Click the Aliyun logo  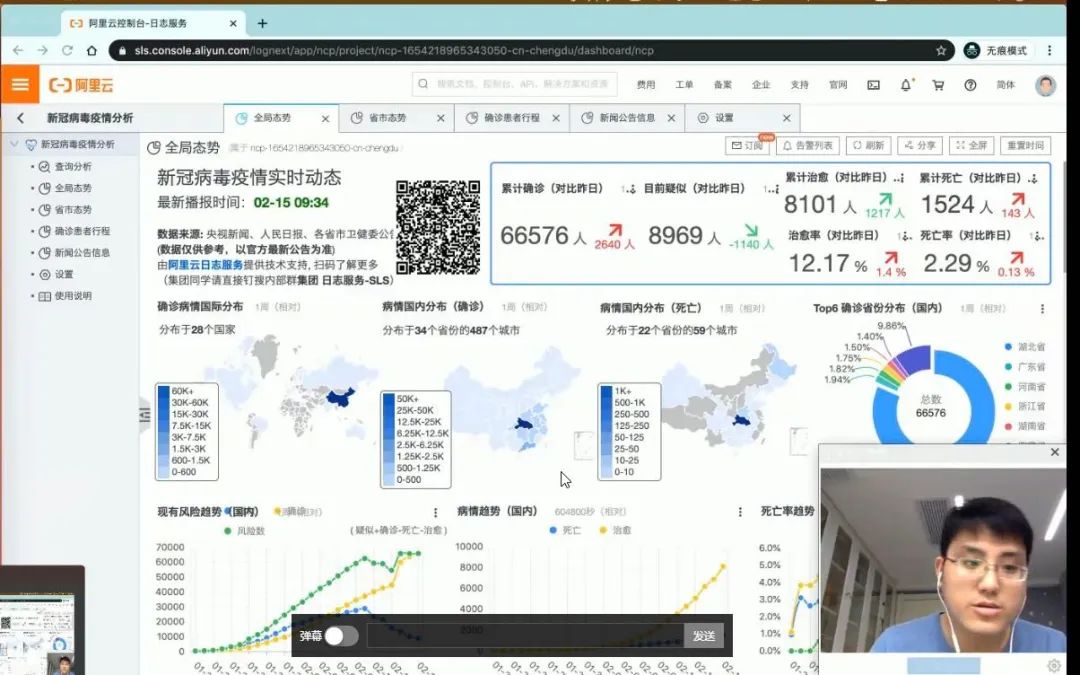[81, 85]
